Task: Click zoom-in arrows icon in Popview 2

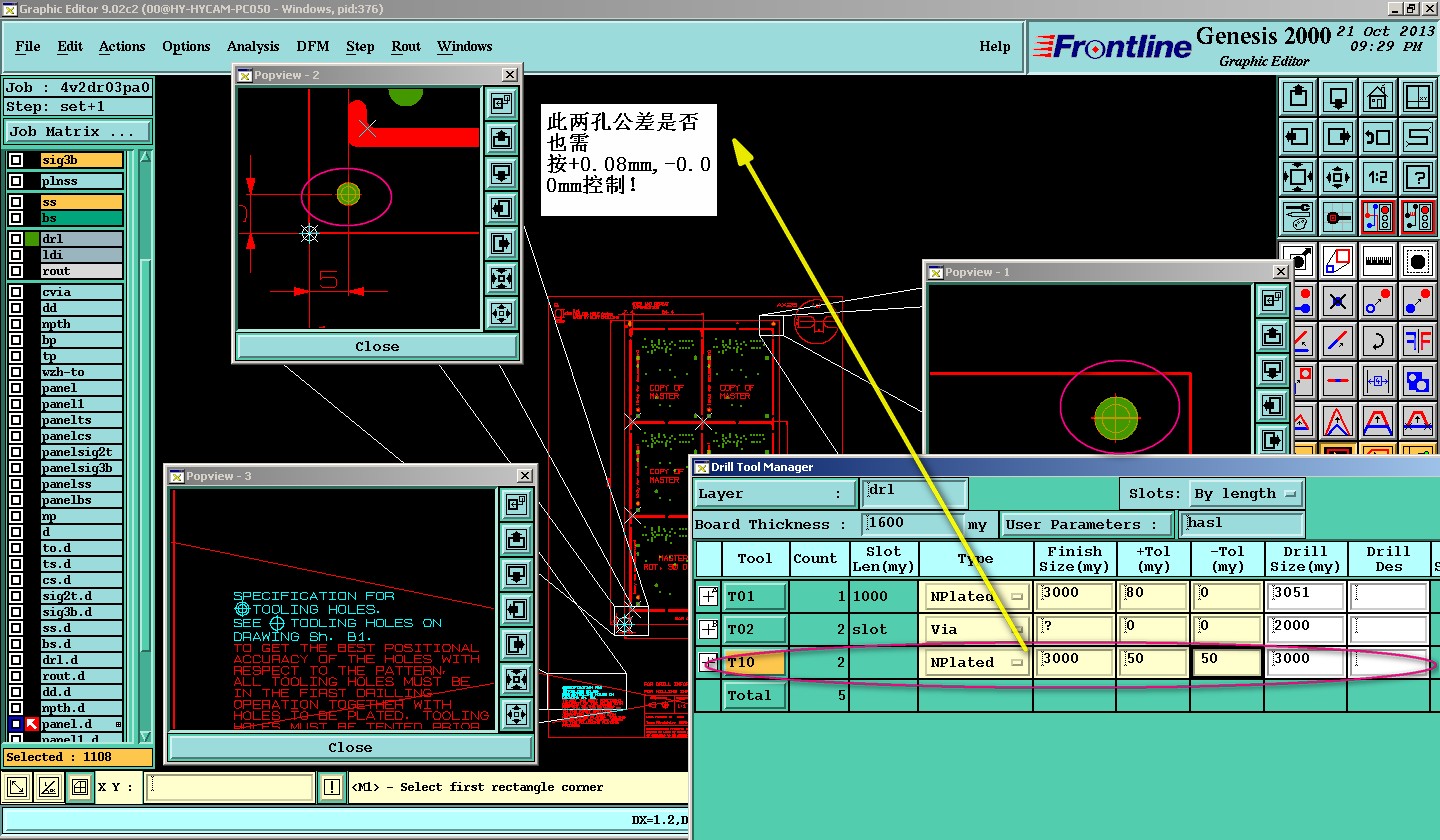Action: [501, 278]
